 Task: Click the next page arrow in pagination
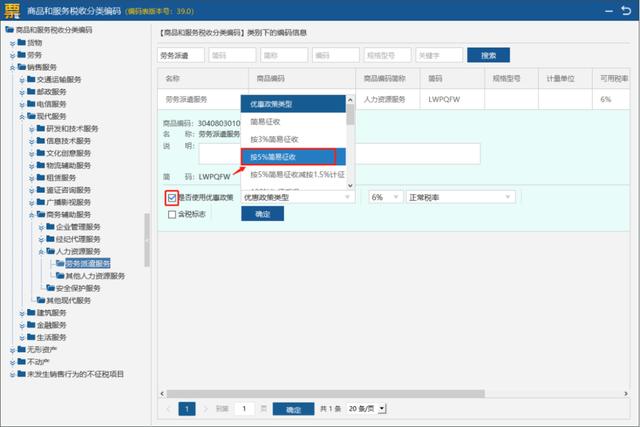(206, 409)
